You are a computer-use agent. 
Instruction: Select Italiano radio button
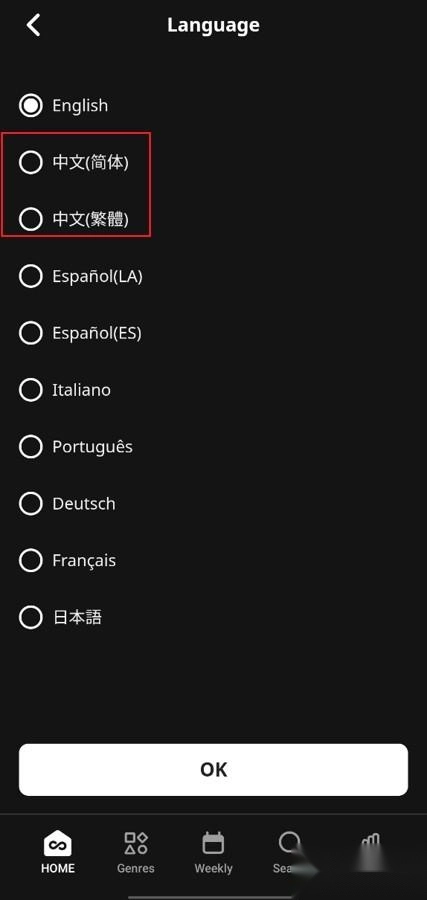(30, 390)
